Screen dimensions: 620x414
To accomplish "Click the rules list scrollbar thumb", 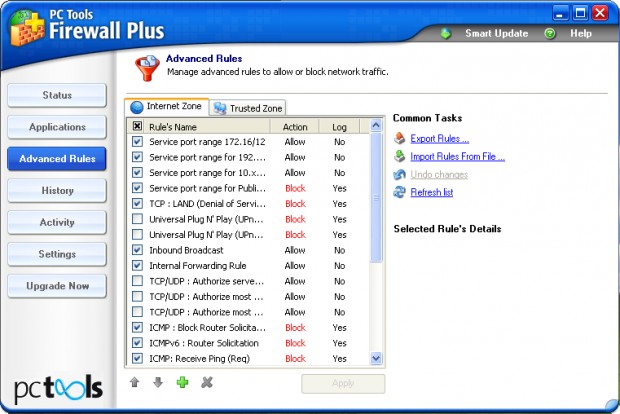I will click(376, 197).
